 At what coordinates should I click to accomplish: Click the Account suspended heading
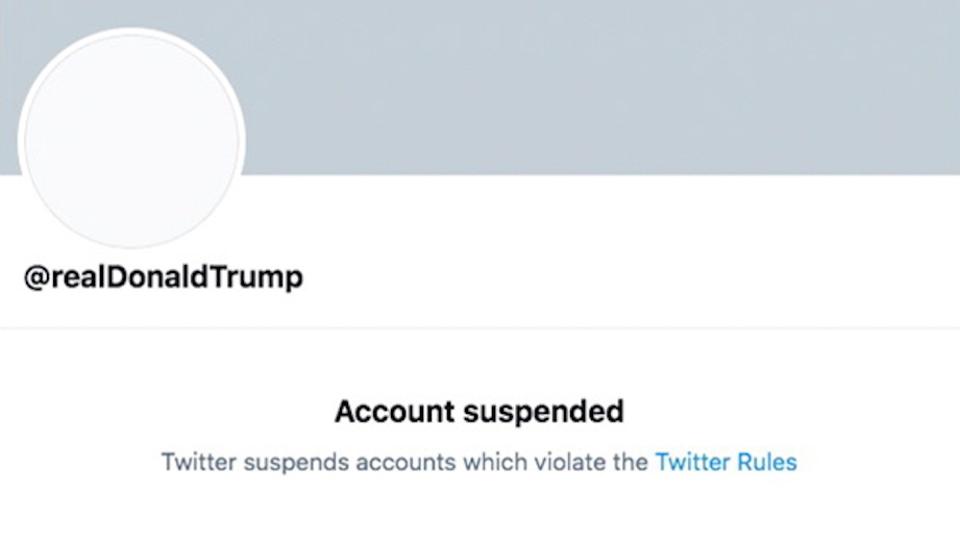479,411
